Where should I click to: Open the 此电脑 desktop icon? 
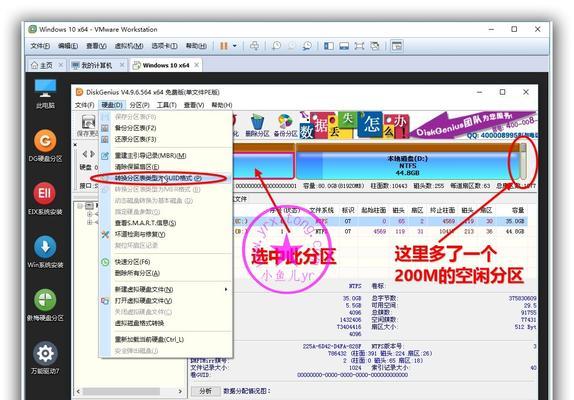coord(45,94)
